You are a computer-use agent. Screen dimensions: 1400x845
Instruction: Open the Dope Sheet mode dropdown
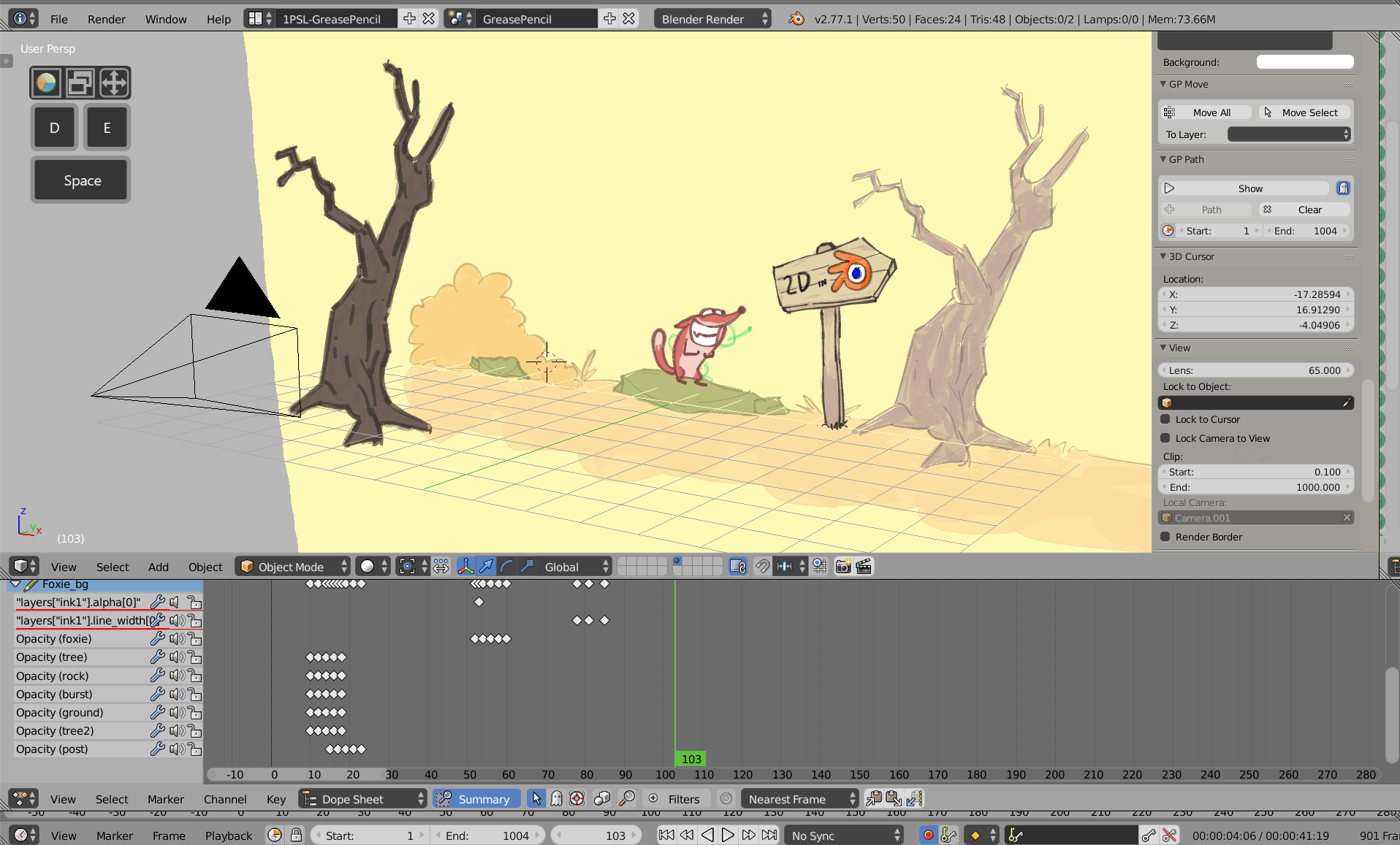(x=363, y=799)
